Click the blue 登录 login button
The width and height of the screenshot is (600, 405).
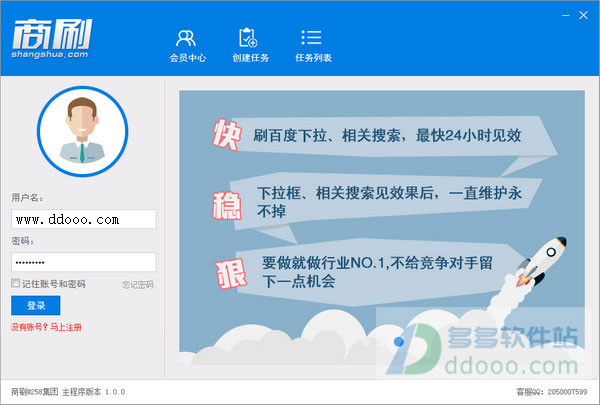click(x=36, y=305)
